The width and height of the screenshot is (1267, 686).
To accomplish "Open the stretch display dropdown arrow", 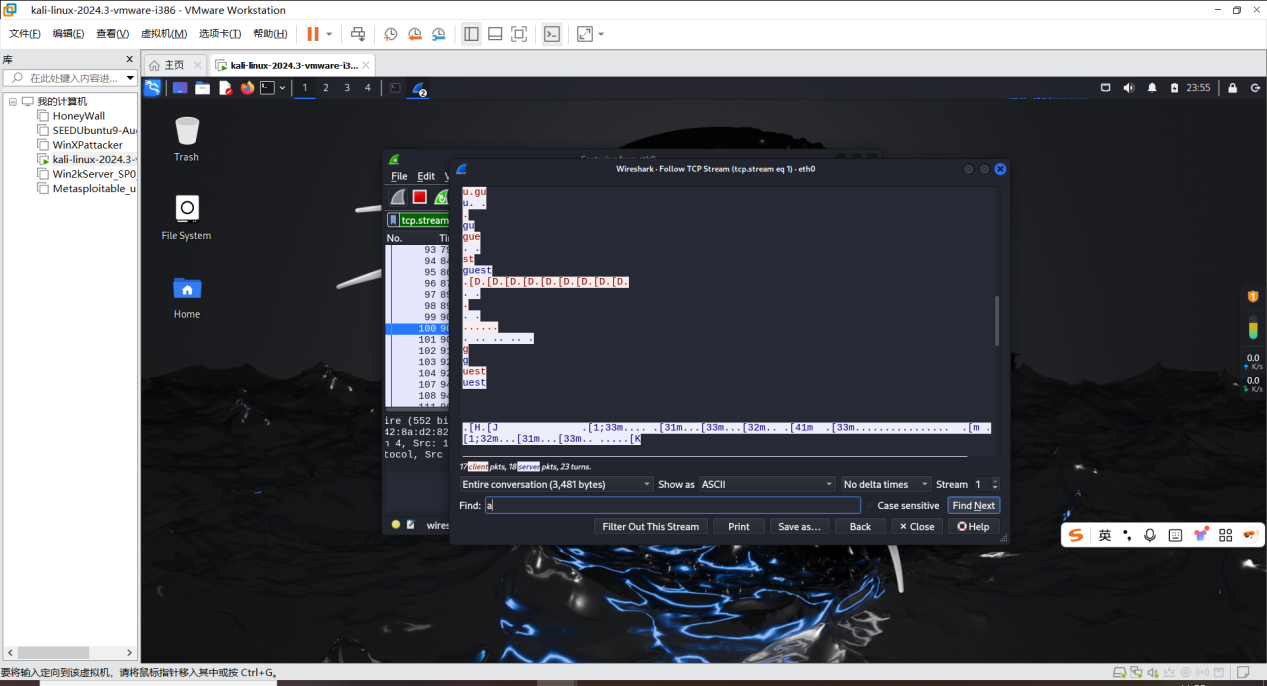I will (x=601, y=34).
